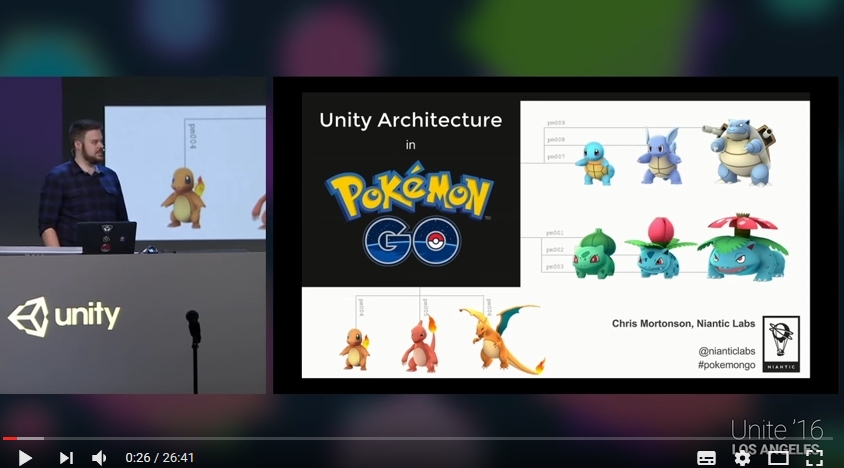Click the Unity Architecture slide title
The height and width of the screenshot is (468, 844).
411,120
